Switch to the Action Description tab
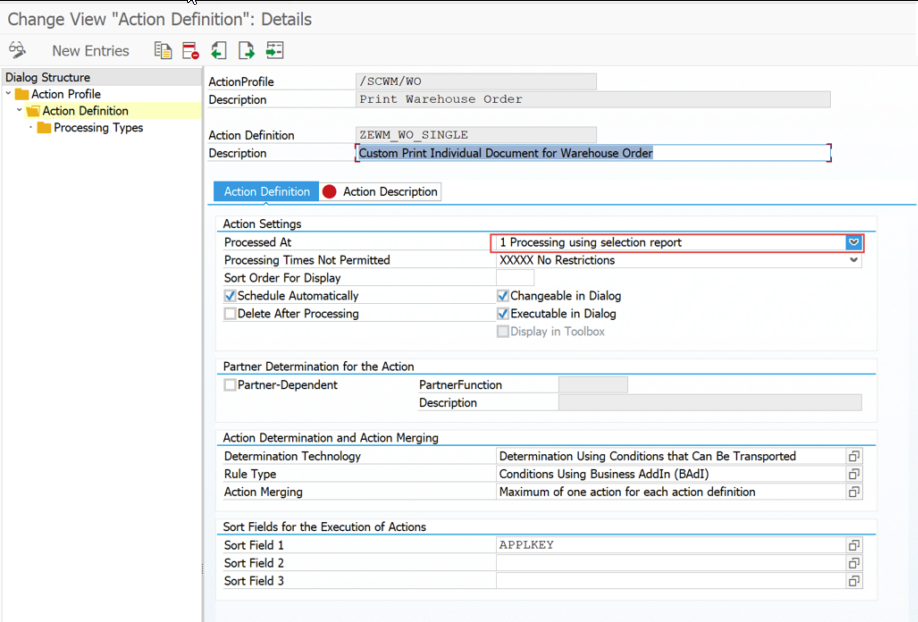 [x=381, y=192]
